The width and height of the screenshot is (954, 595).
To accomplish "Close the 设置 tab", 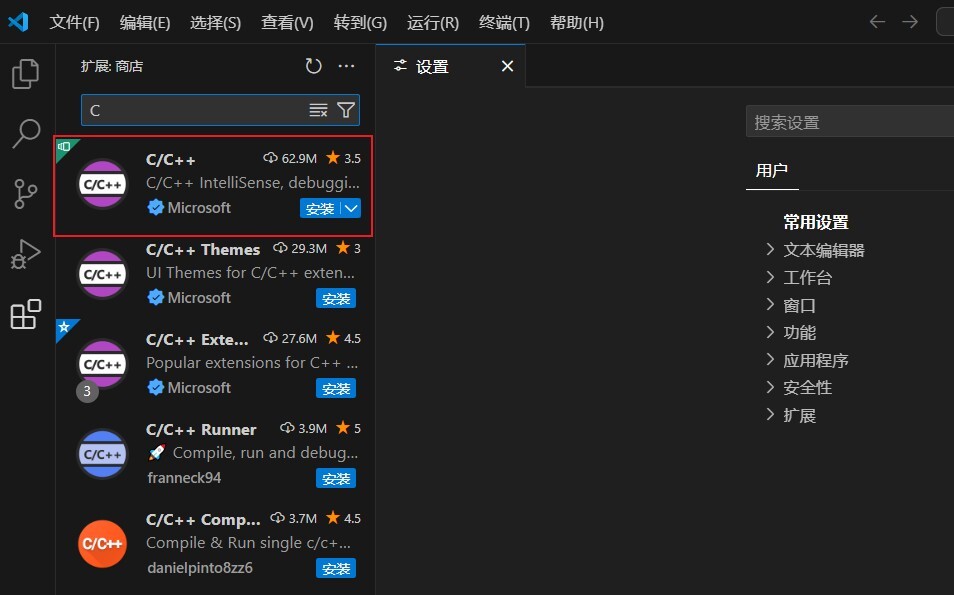I will (507, 66).
